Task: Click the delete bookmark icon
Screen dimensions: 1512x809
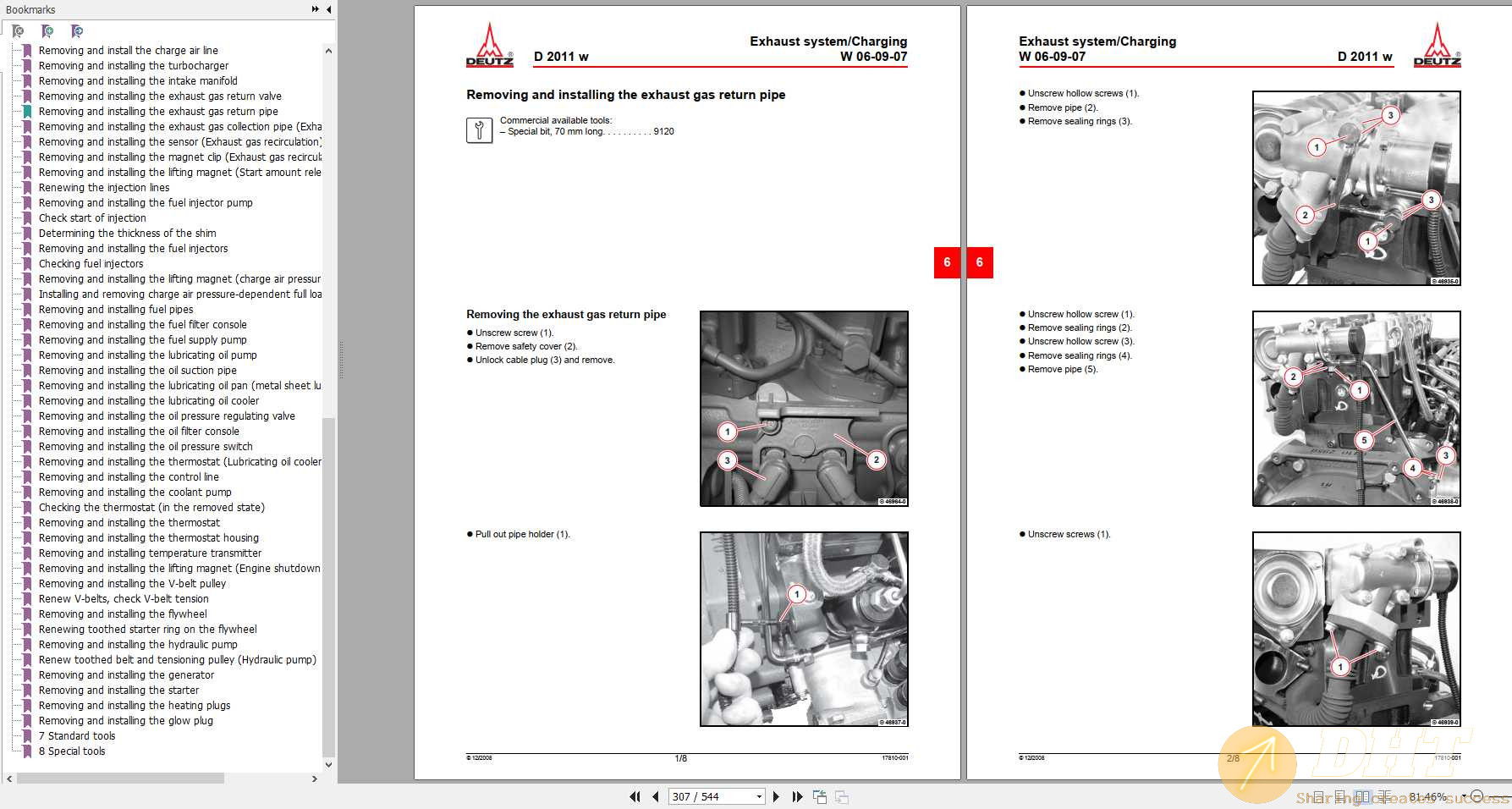Action: point(19,31)
